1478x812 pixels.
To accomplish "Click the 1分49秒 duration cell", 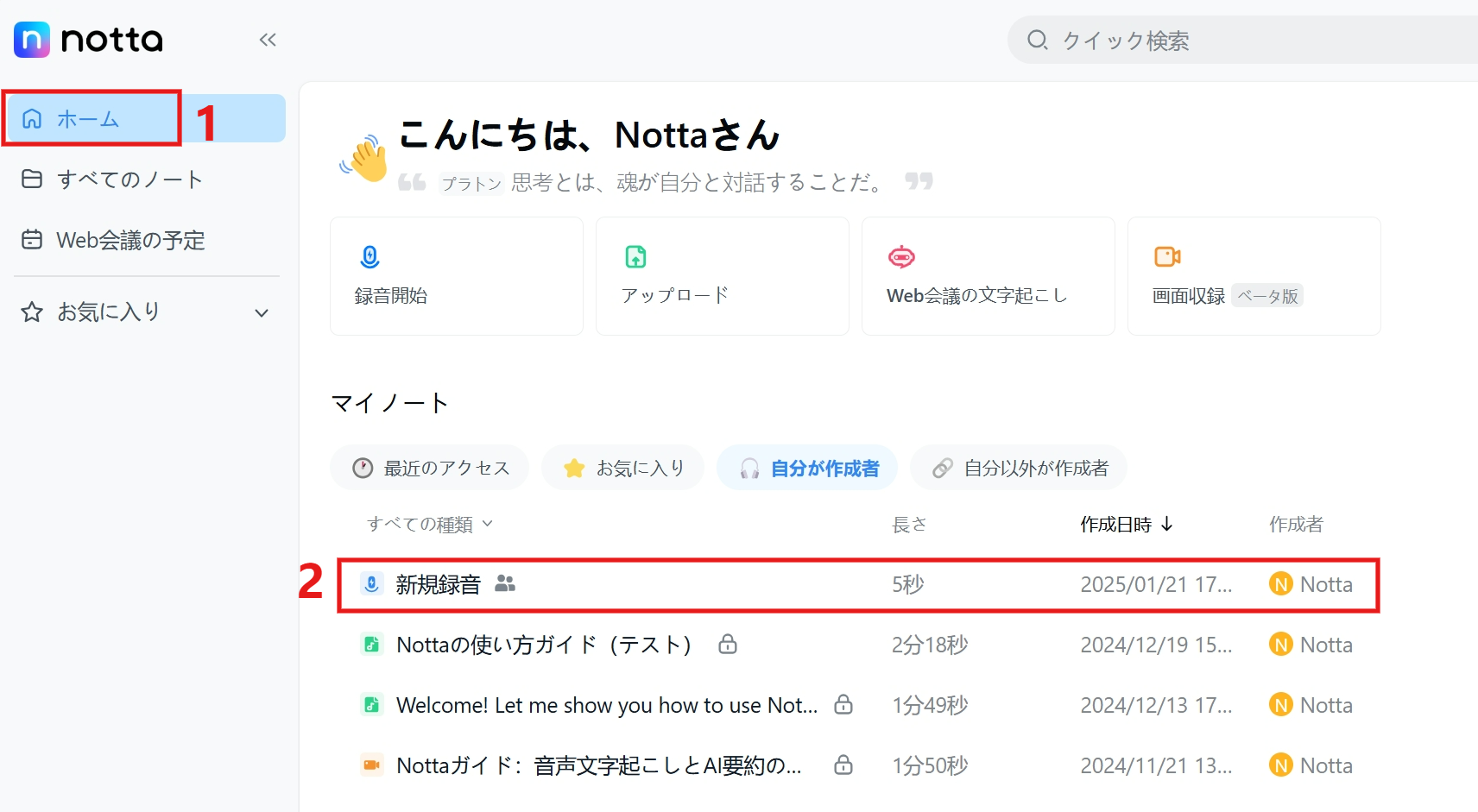I will click(930, 705).
